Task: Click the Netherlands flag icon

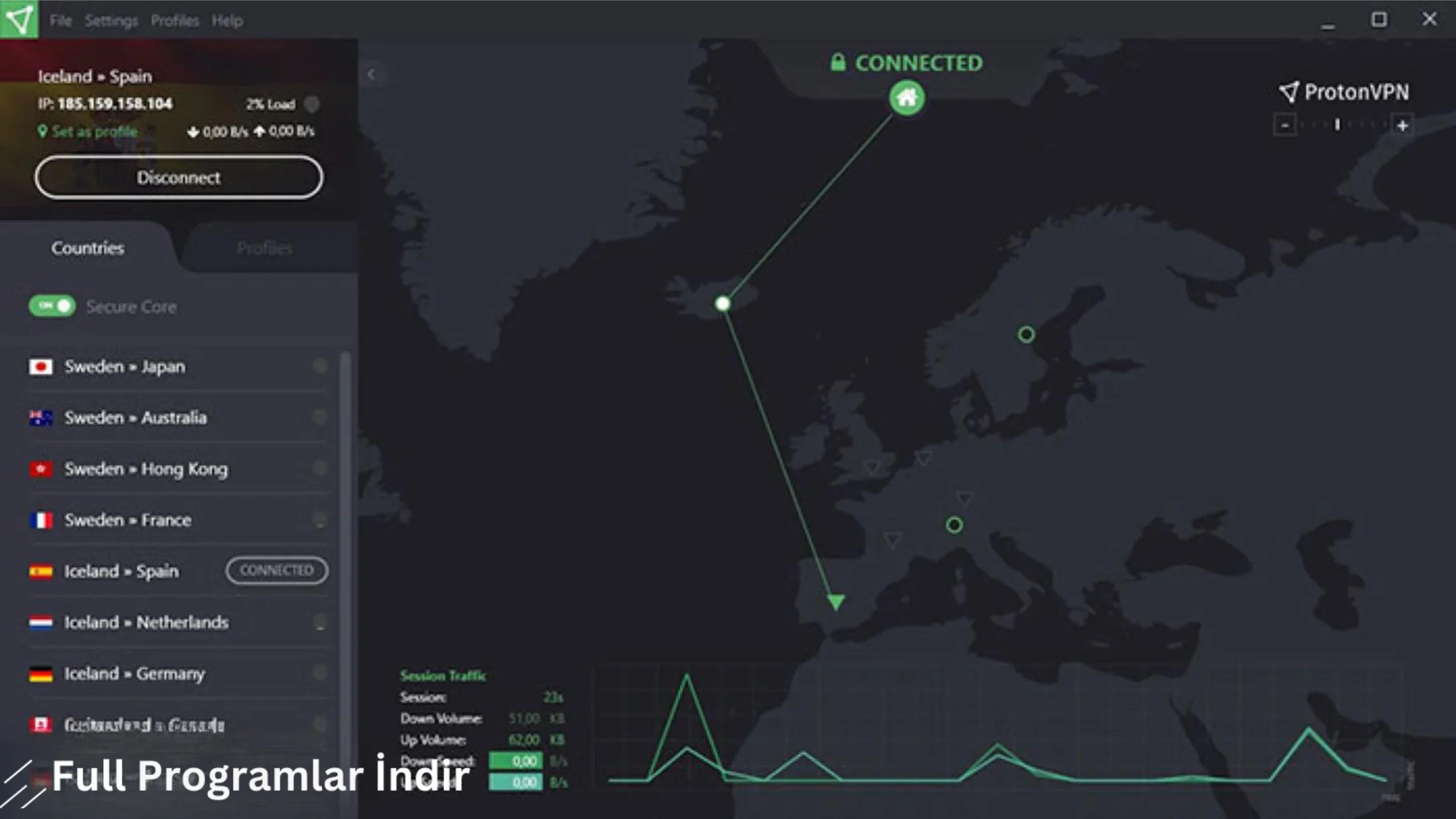Action: tap(41, 623)
